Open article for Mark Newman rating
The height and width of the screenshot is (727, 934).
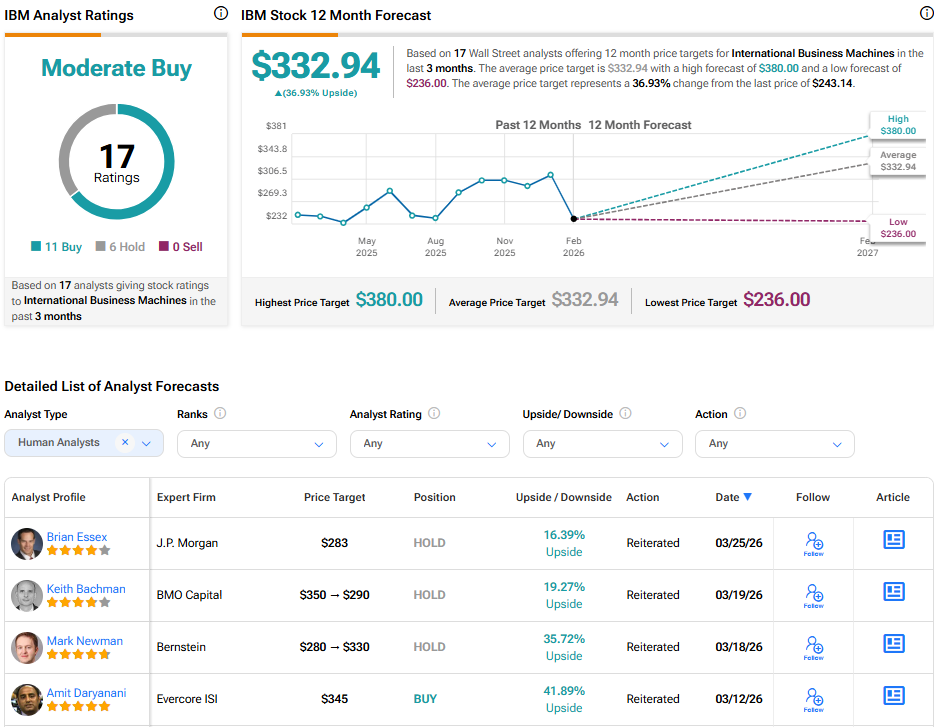893,644
